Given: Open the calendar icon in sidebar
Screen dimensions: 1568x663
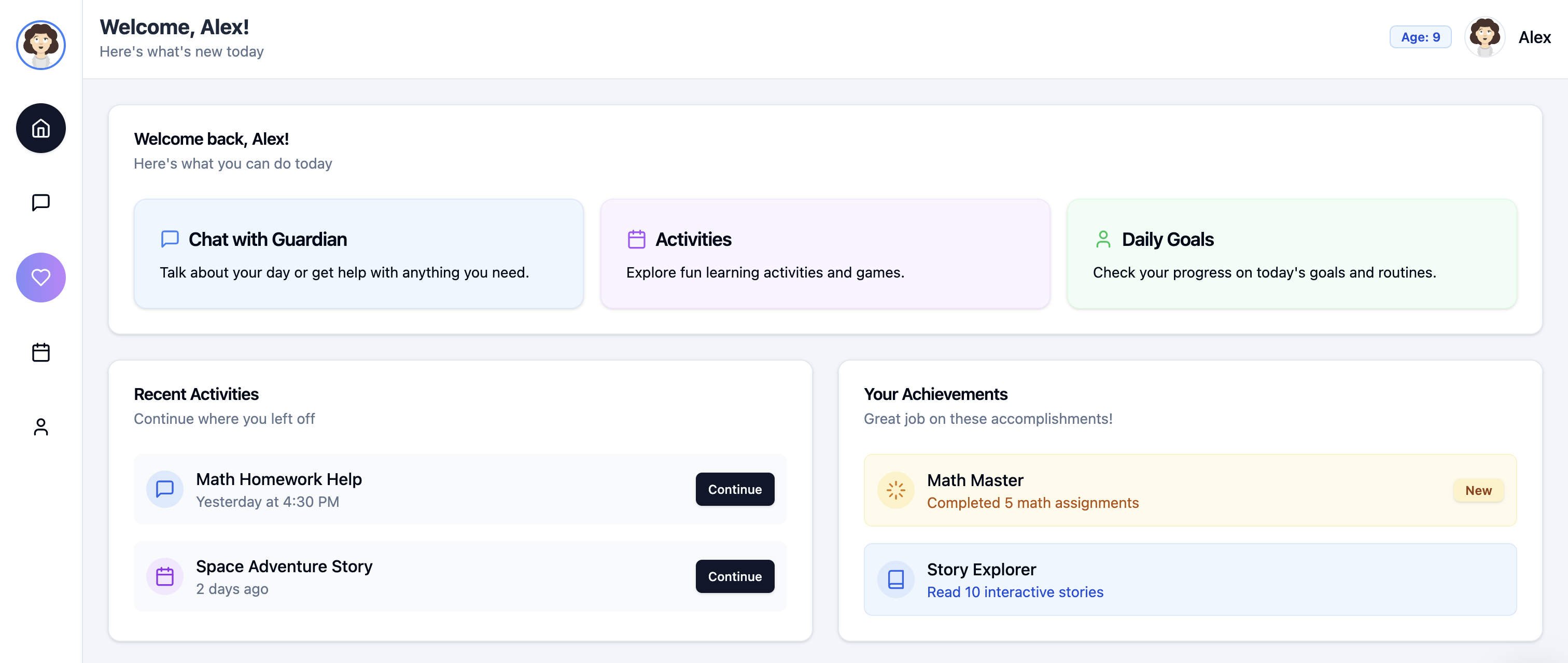Looking at the screenshot, I should [41, 352].
